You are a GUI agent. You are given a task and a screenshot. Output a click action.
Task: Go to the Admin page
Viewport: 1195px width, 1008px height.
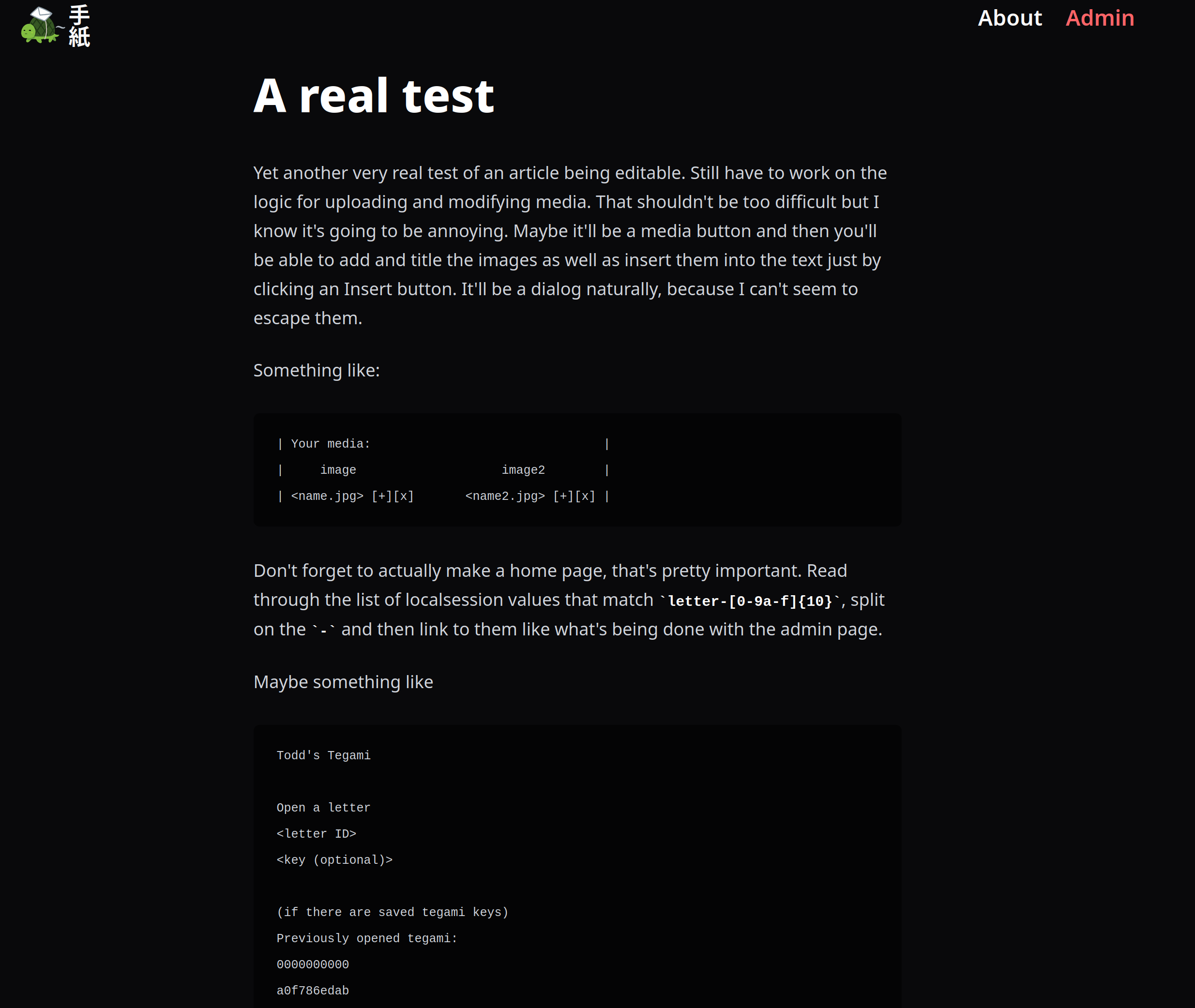click(x=1100, y=18)
